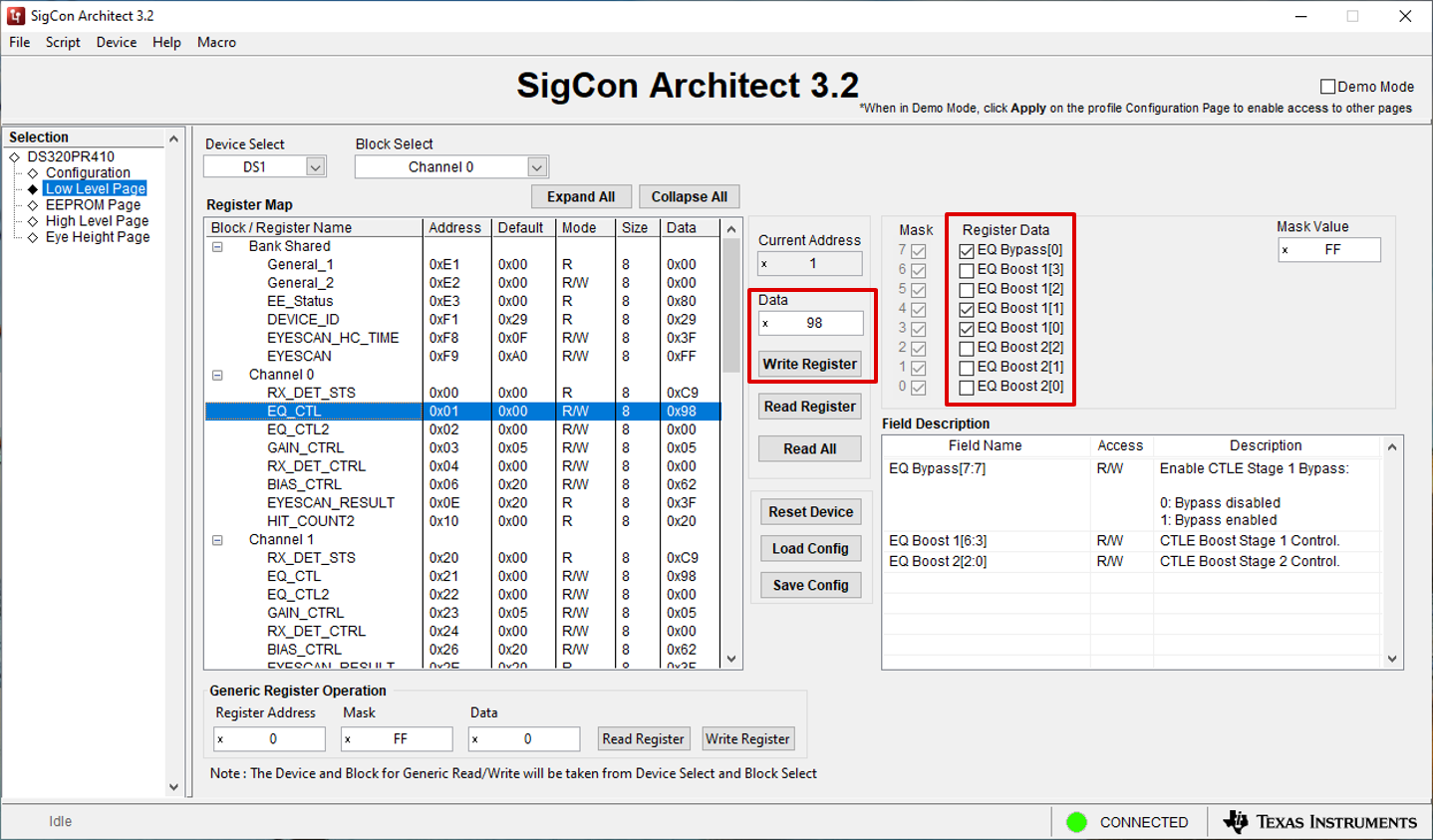Click the Expand All button

[x=581, y=197]
